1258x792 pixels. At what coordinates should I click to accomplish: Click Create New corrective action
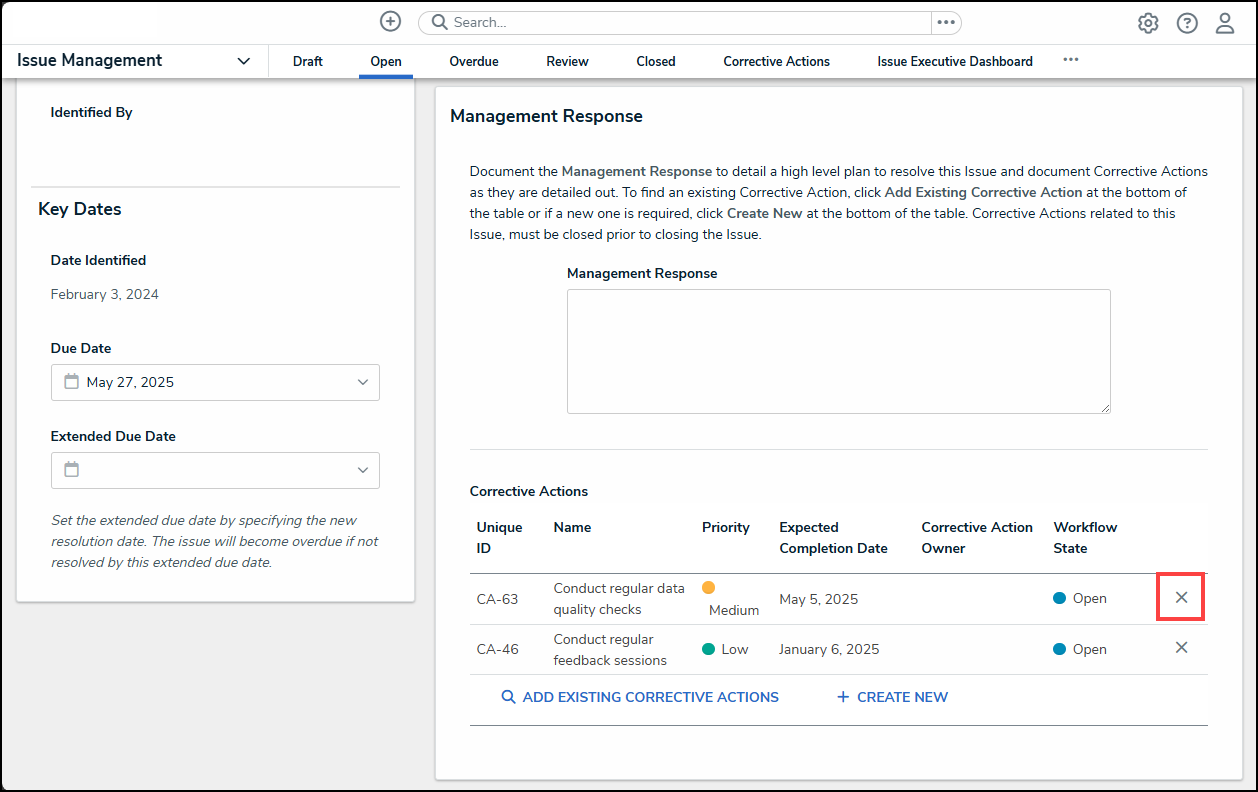pyautogui.click(x=892, y=697)
